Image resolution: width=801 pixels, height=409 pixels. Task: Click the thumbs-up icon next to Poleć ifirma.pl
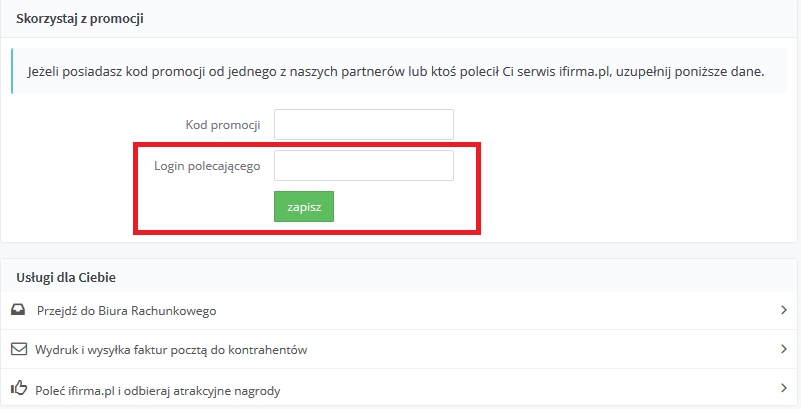[18, 387]
